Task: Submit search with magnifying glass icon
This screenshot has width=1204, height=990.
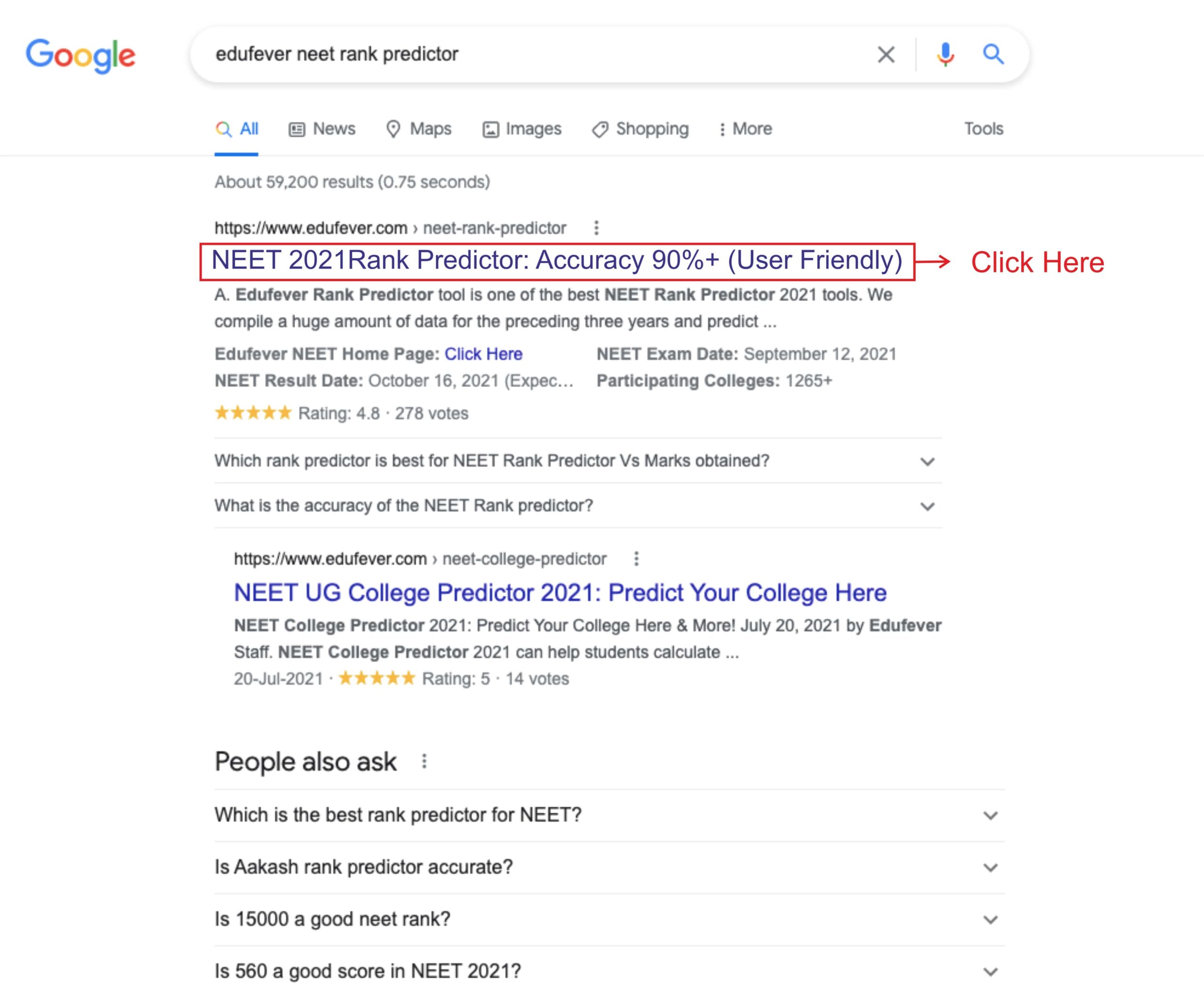Action: pyautogui.click(x=993, y=54)
